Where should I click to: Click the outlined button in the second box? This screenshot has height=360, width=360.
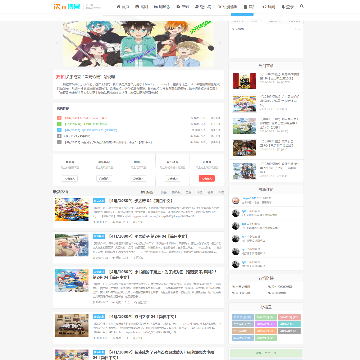click(104, 179)
